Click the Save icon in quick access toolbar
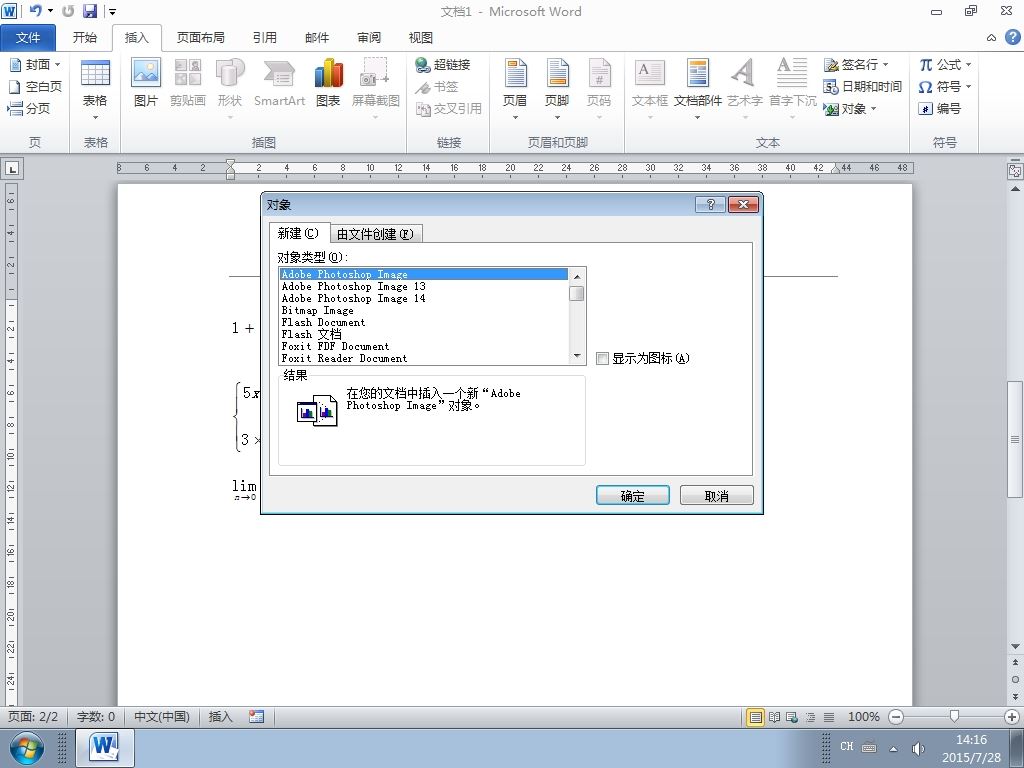Image resolution: width=1024 pixels, height=768 pixels. tap(89, 11)
